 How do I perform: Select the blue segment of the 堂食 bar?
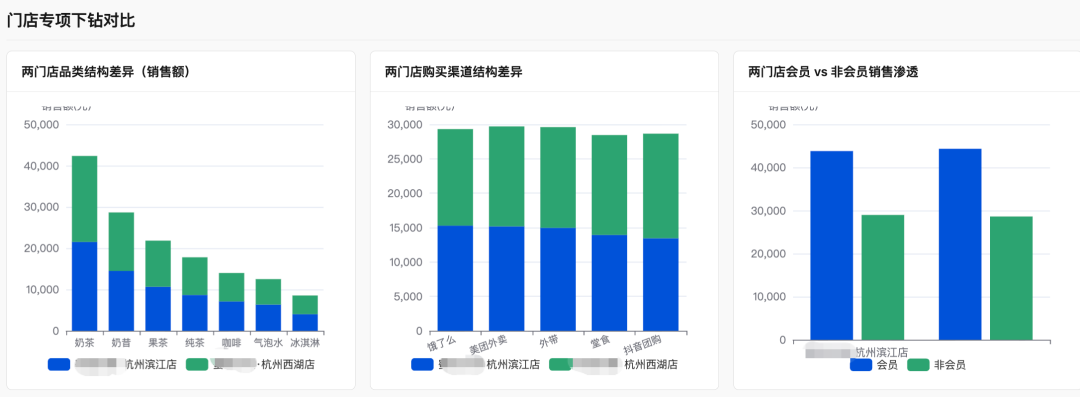click(610, 283)
